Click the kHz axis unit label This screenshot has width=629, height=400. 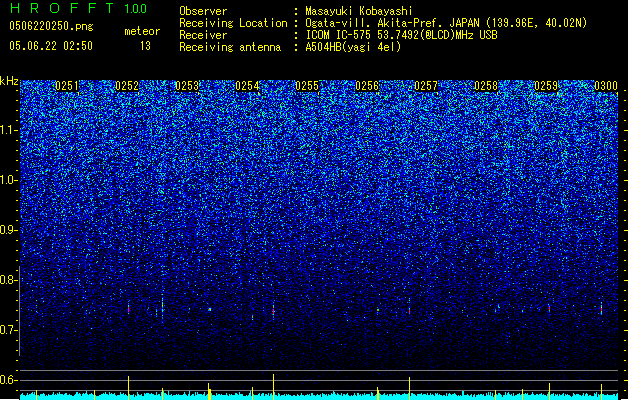pyautogui.click(x=9, y=81)
